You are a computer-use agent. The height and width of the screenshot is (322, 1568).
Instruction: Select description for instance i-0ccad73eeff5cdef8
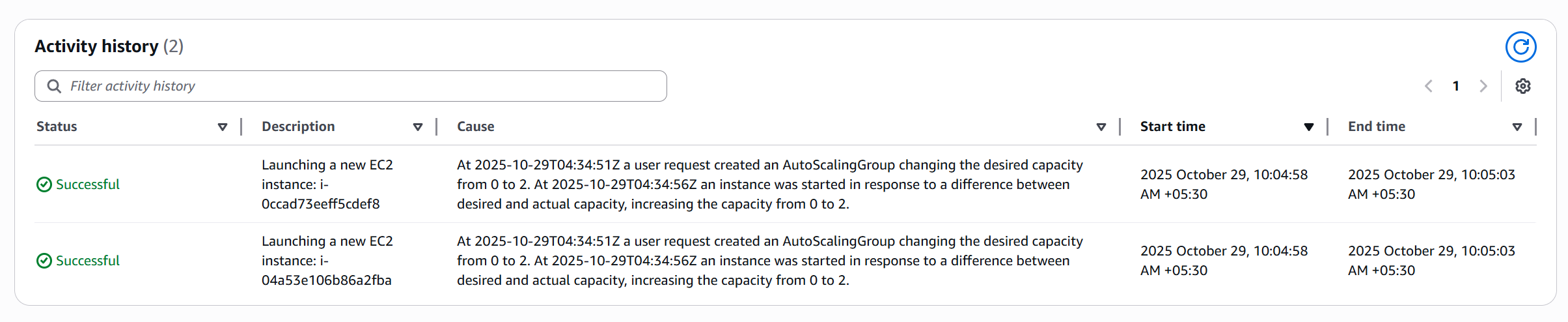[327, 184]
